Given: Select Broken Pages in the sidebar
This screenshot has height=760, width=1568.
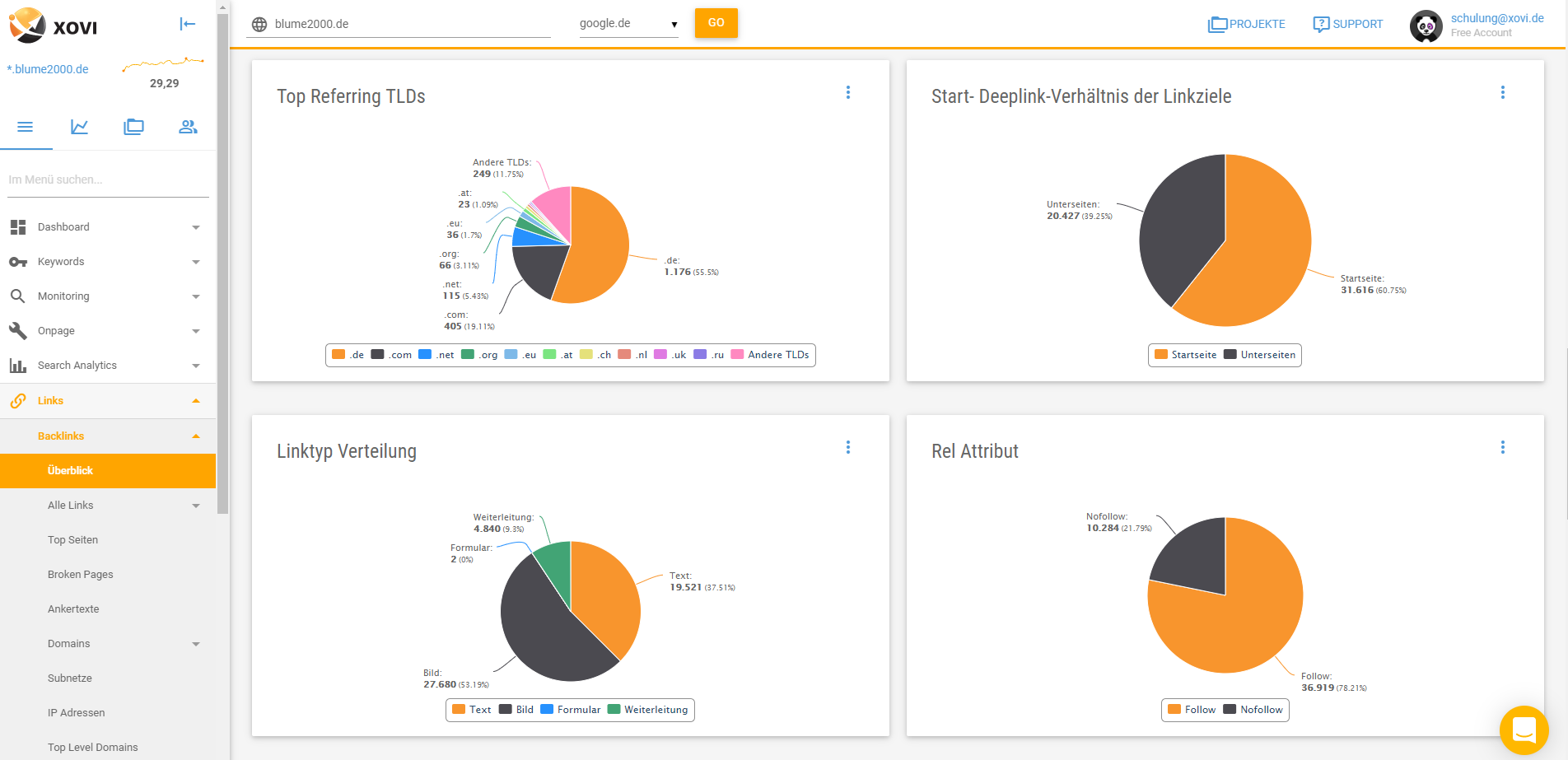Looking at the screenshot, I should click(x=81, y=575).
